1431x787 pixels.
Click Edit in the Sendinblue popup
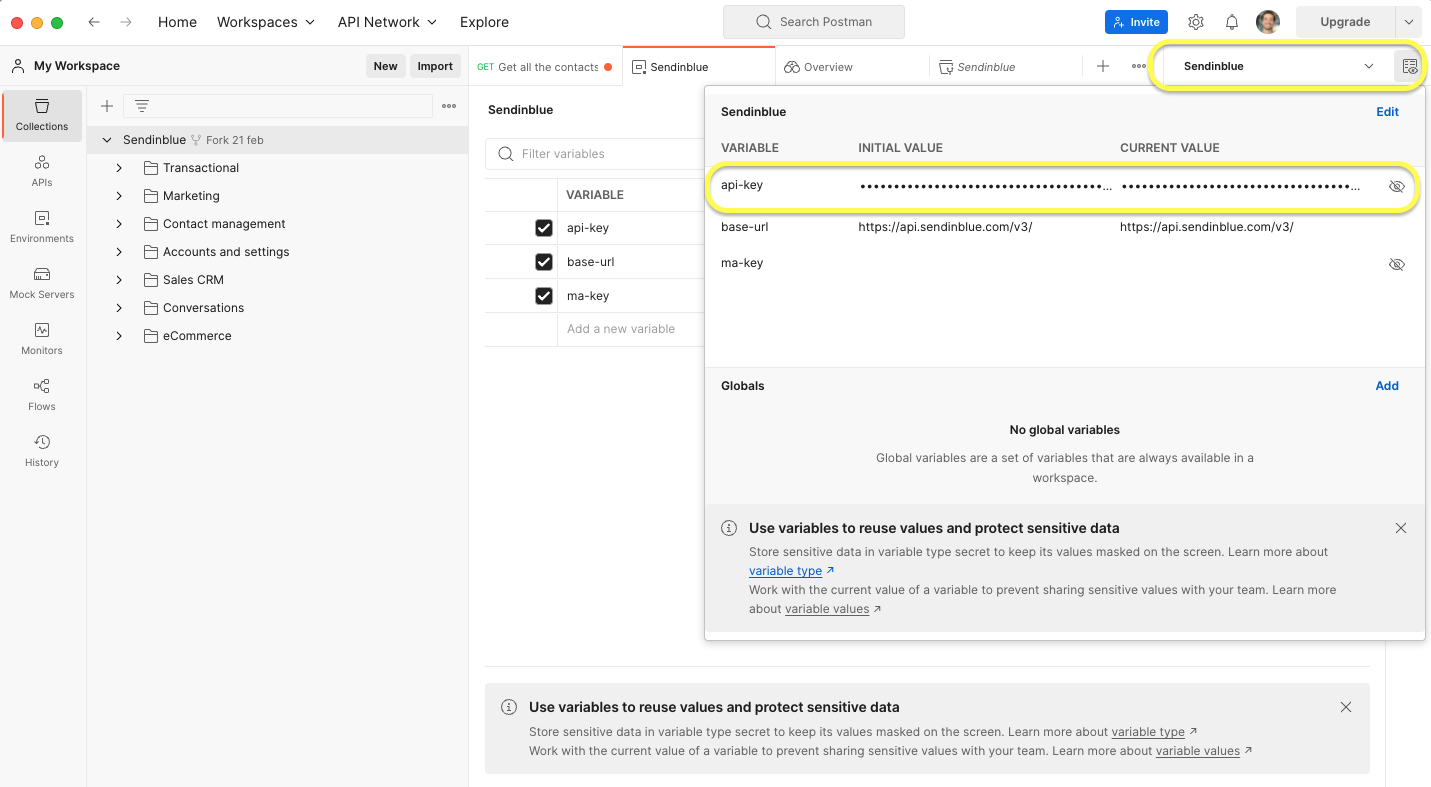(1387, 112)
